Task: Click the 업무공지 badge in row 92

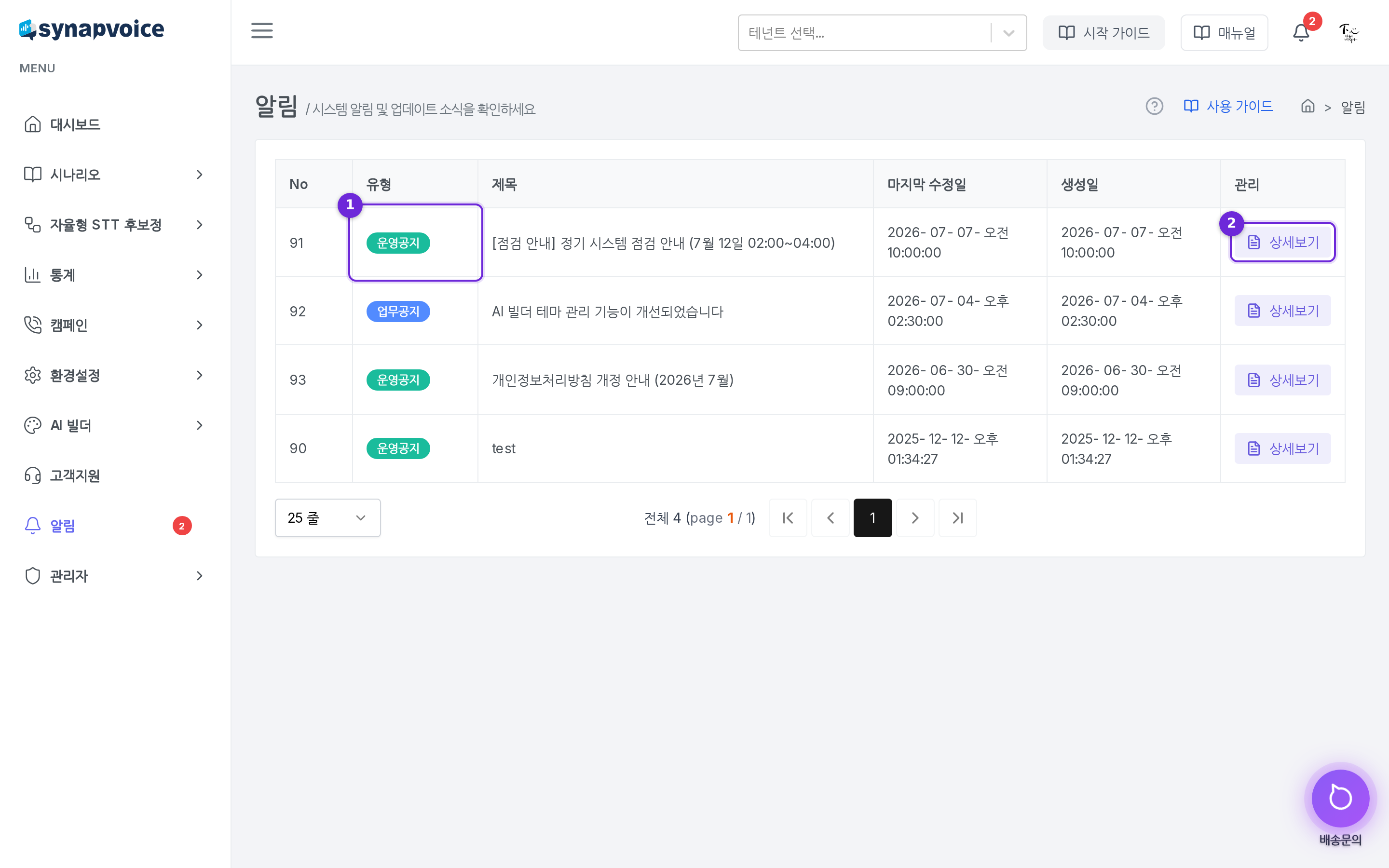Action: 398,311
